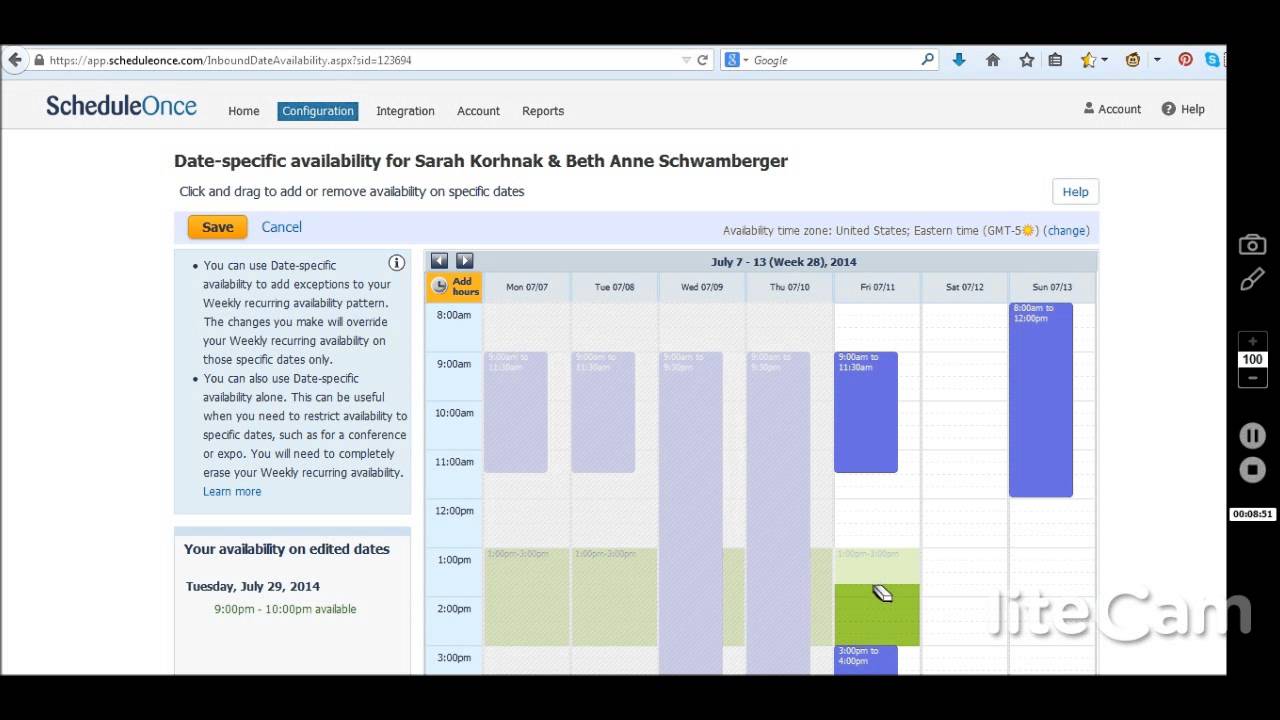This screenshot has height=720, width=1280.
Task: Click the Tuesday, July 29, 2014 heading
Action: (253, 587)
